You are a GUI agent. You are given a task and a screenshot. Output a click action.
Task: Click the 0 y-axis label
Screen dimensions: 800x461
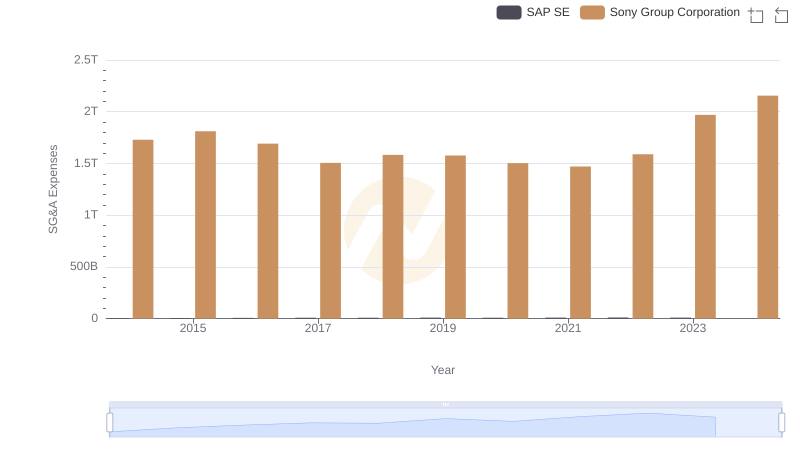94,318
